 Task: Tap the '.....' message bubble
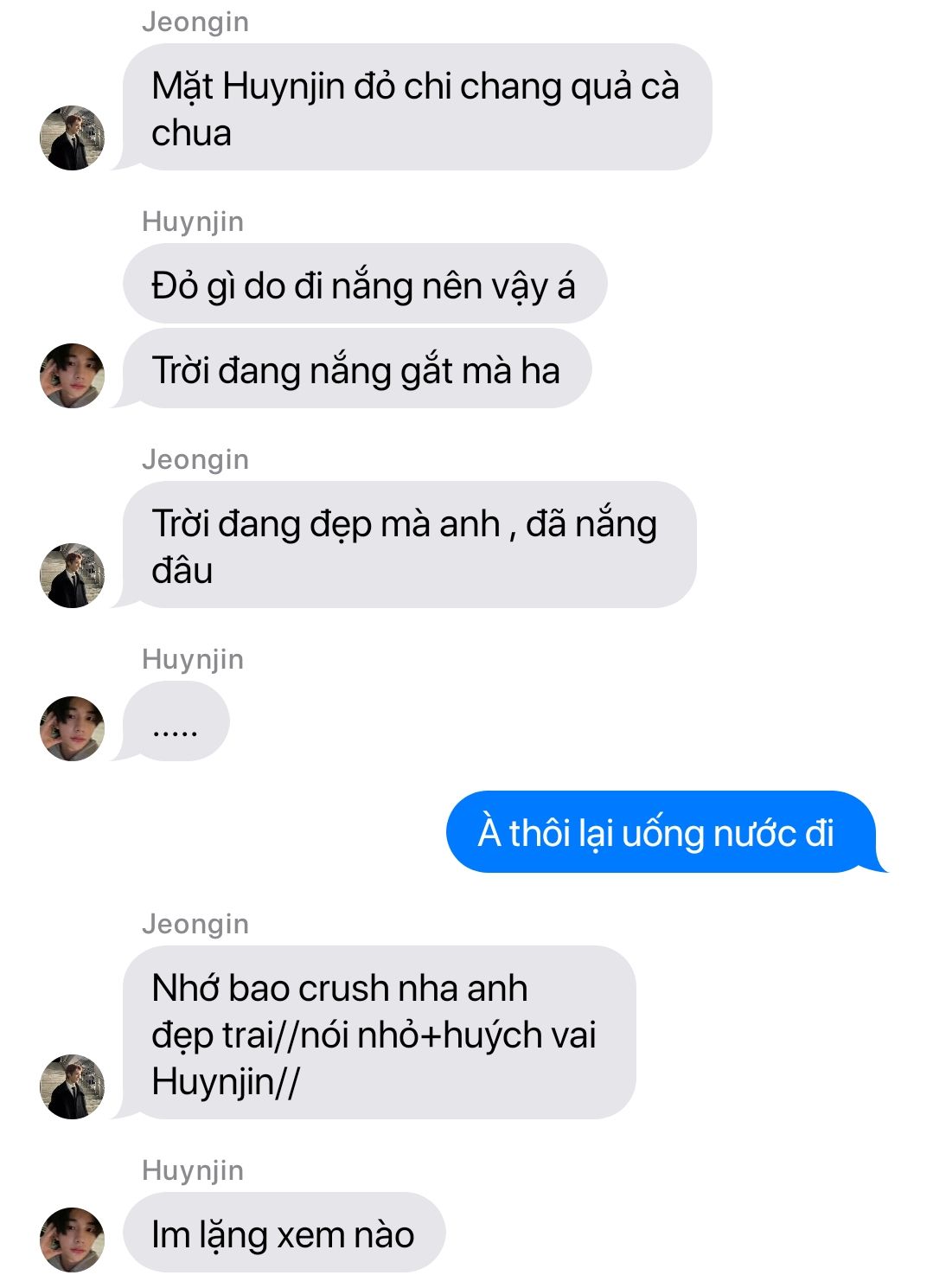click(x=176, y=721)
